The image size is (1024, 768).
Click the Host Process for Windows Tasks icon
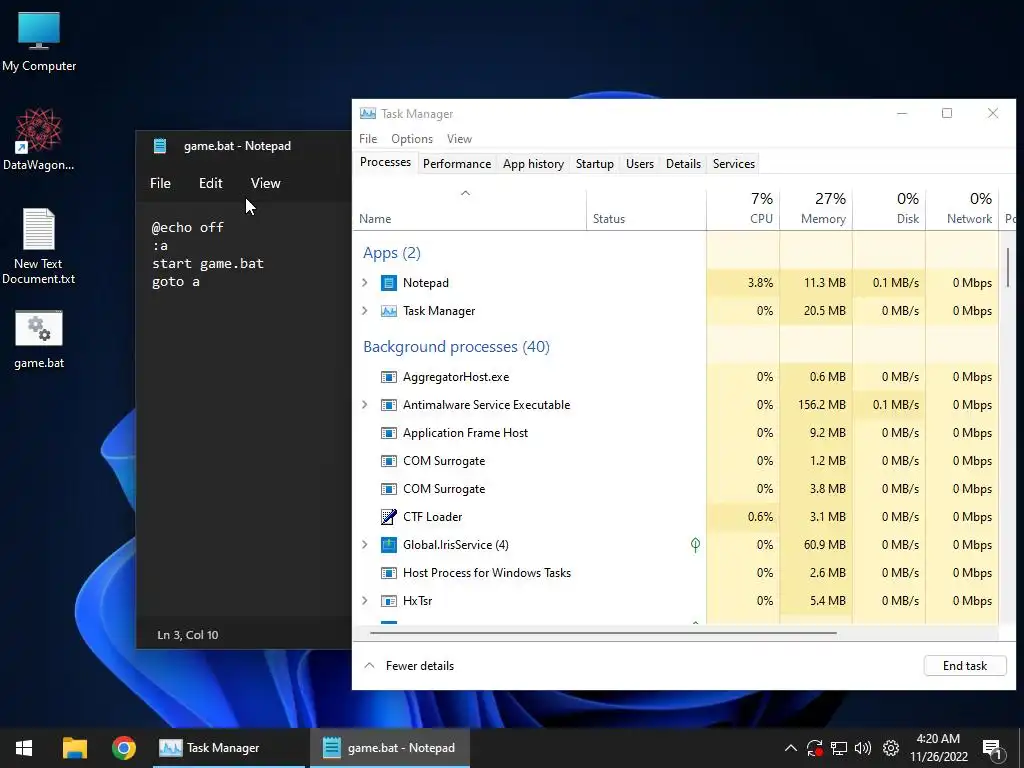(x=389, y=573)
